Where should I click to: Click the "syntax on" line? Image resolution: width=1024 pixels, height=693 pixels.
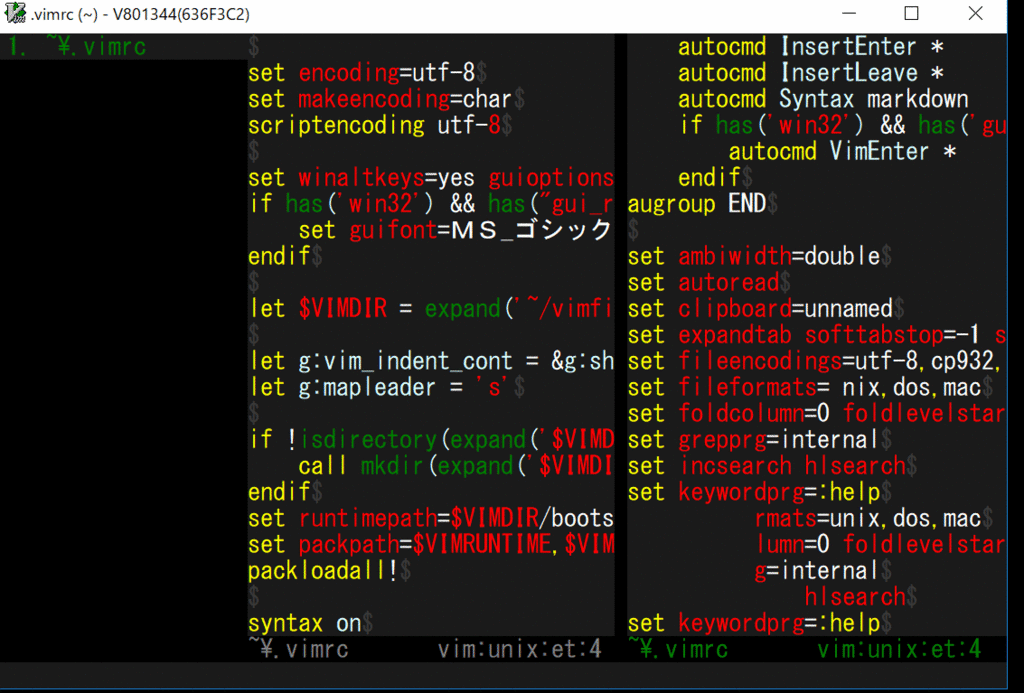[x=310, y=623]
